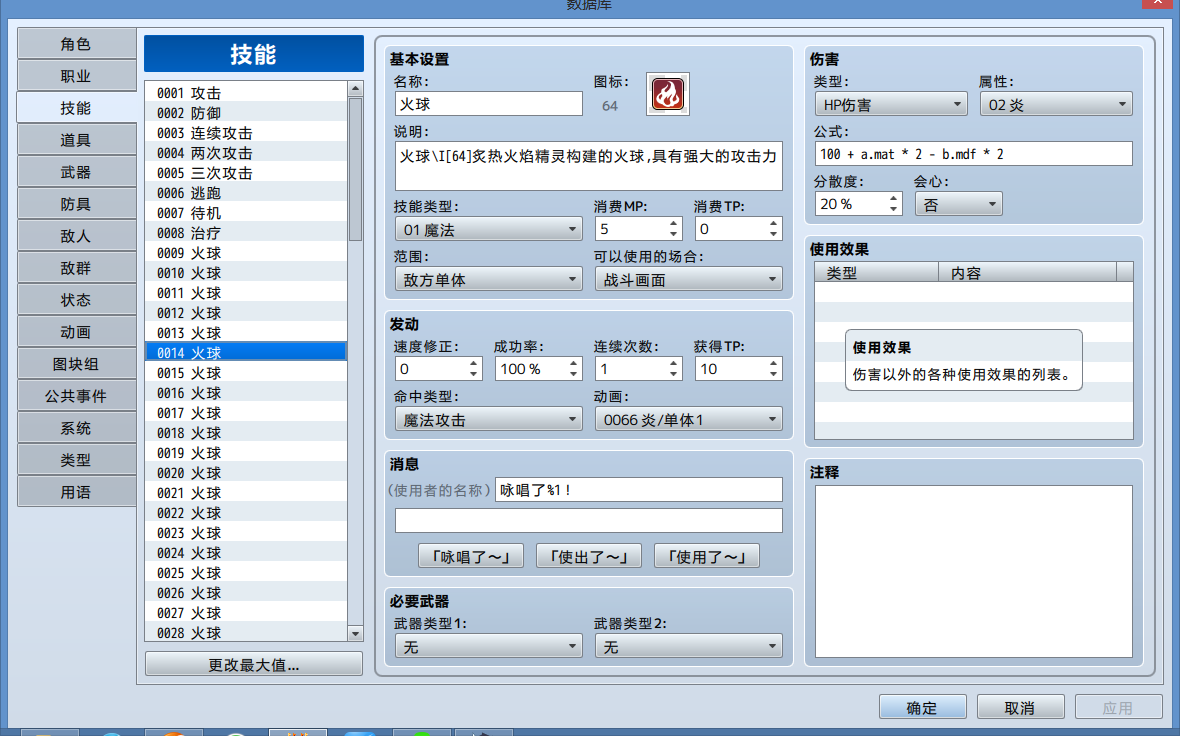Screen dimensions: 1180x736
Task: Insert the 「使出了～」 message template
Action: (x=588, y=557)
